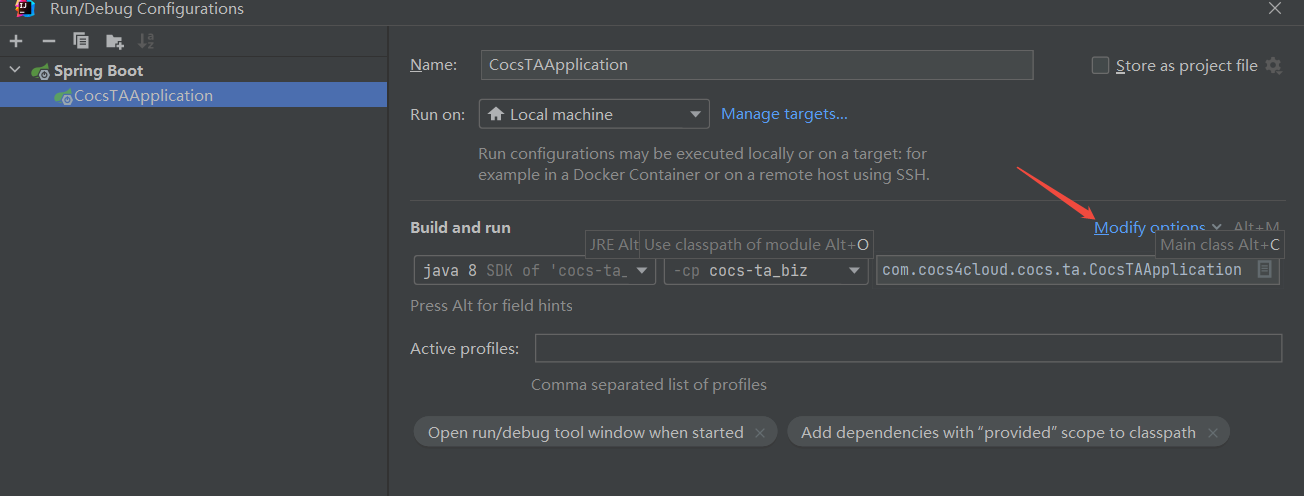Click the browse icon in Main class field
The image size is (1304, 496).
1264,270
